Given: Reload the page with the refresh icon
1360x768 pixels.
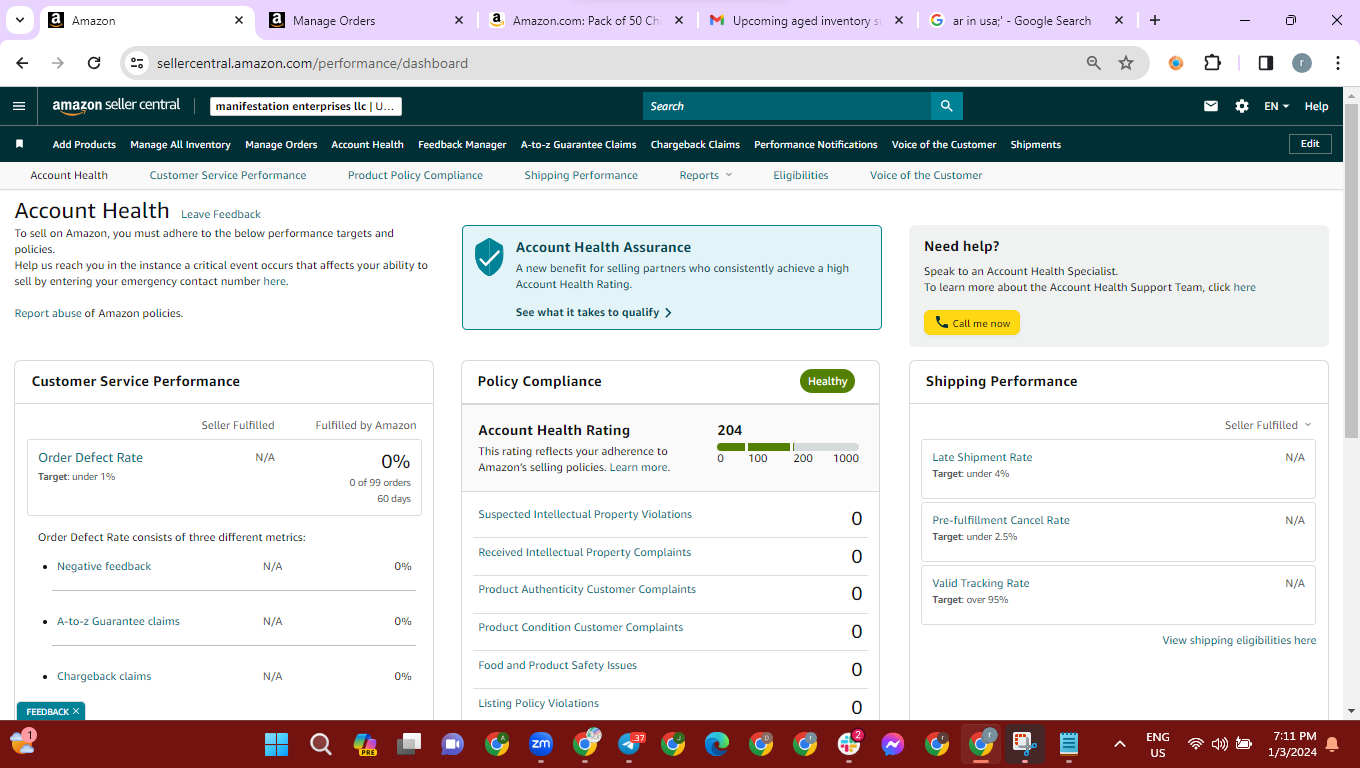Looking at the screenshot, I should tap(94, 63).
